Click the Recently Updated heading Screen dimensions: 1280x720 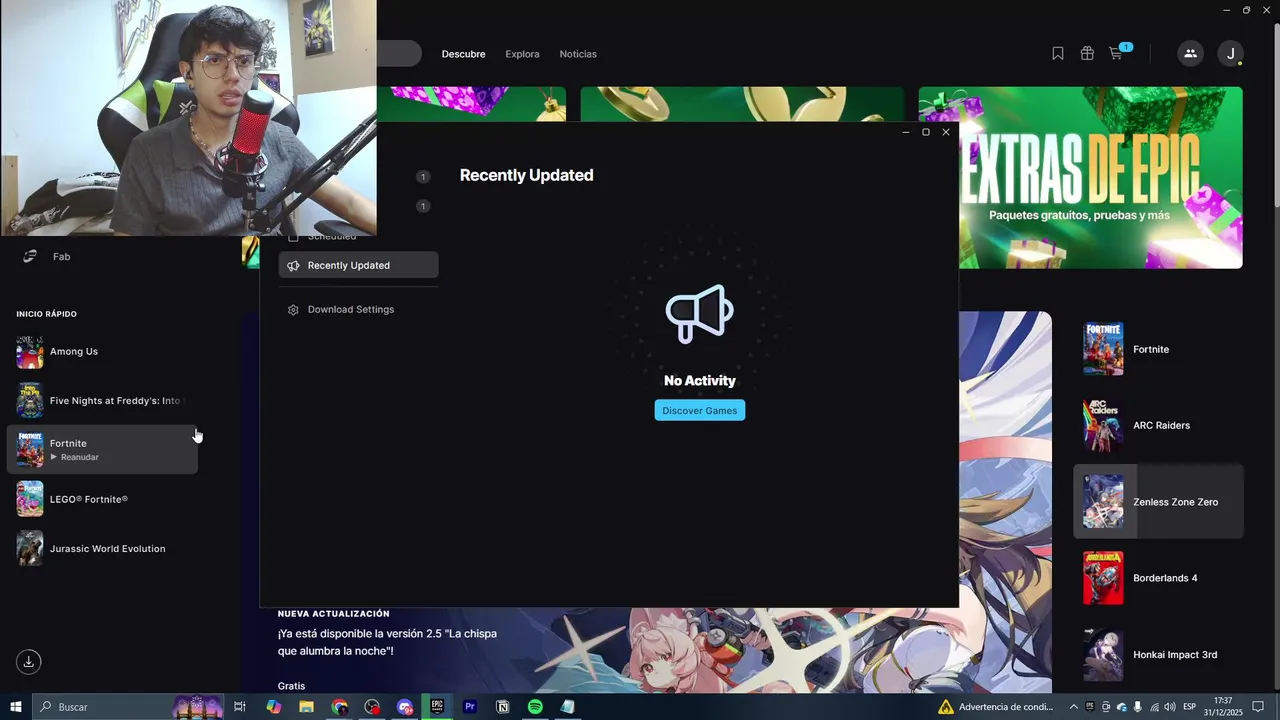[526, 175]
